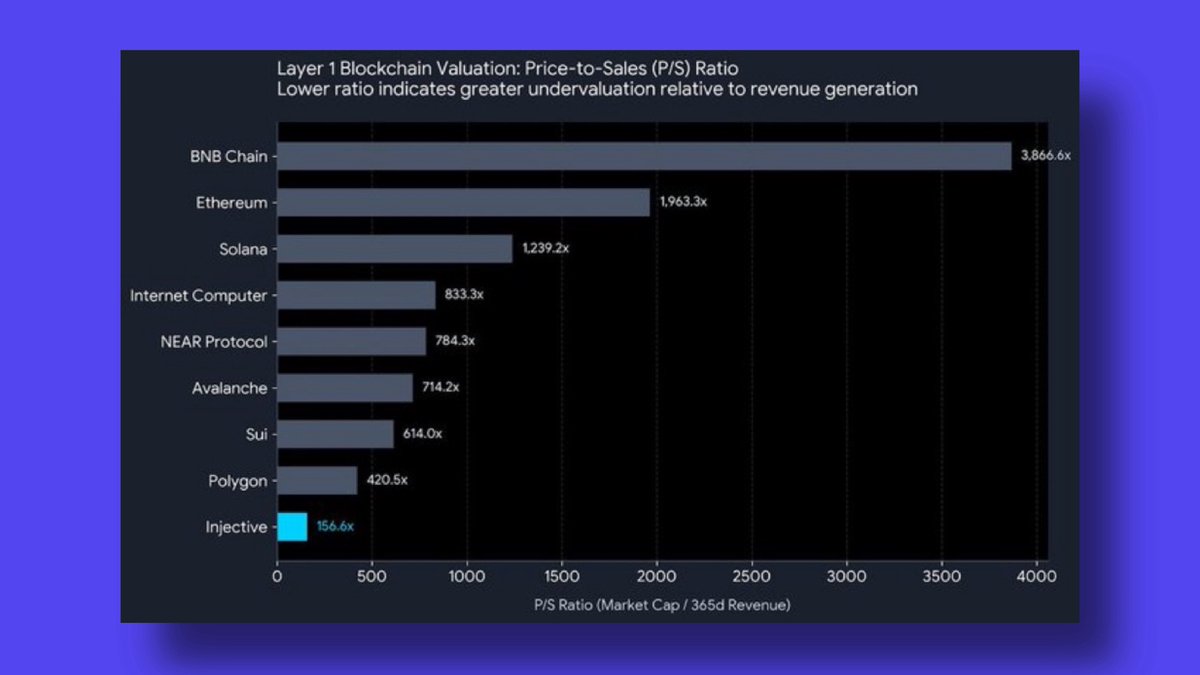Click the '500' x-axis tick label

372,577
